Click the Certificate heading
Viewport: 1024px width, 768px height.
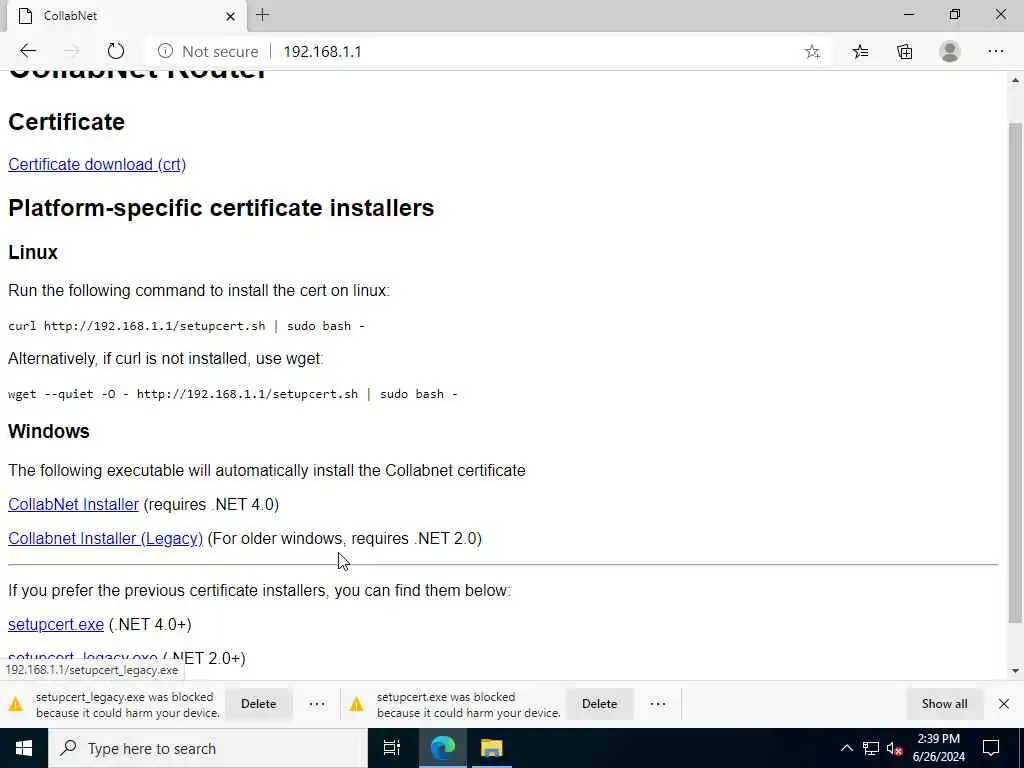[x=66, y=121]
